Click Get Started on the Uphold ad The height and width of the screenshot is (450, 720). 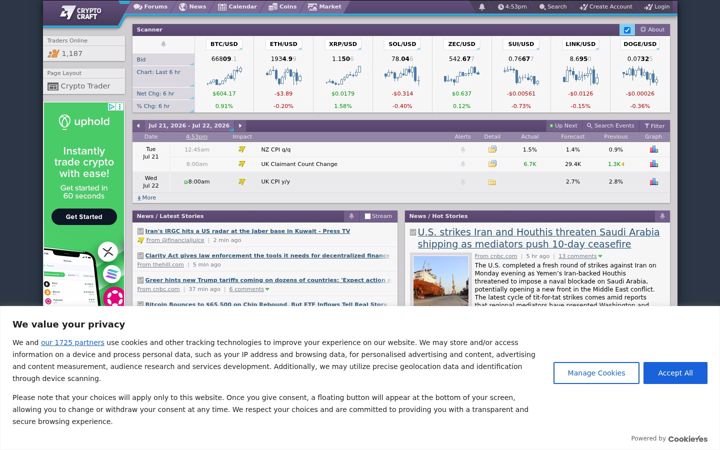click(x=84, y=217)
